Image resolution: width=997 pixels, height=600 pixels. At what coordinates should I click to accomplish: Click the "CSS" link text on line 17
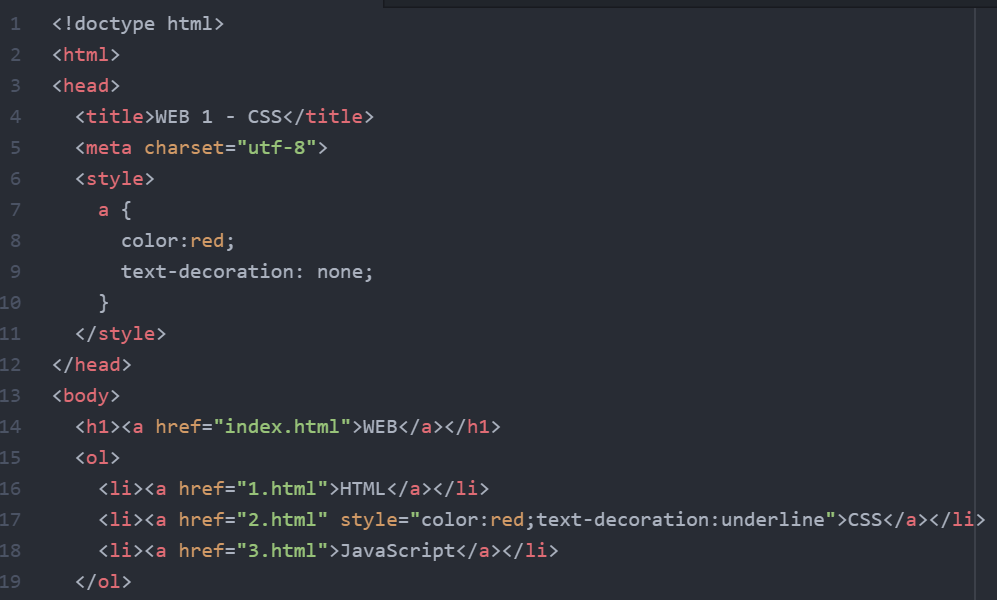coord(865,520)
